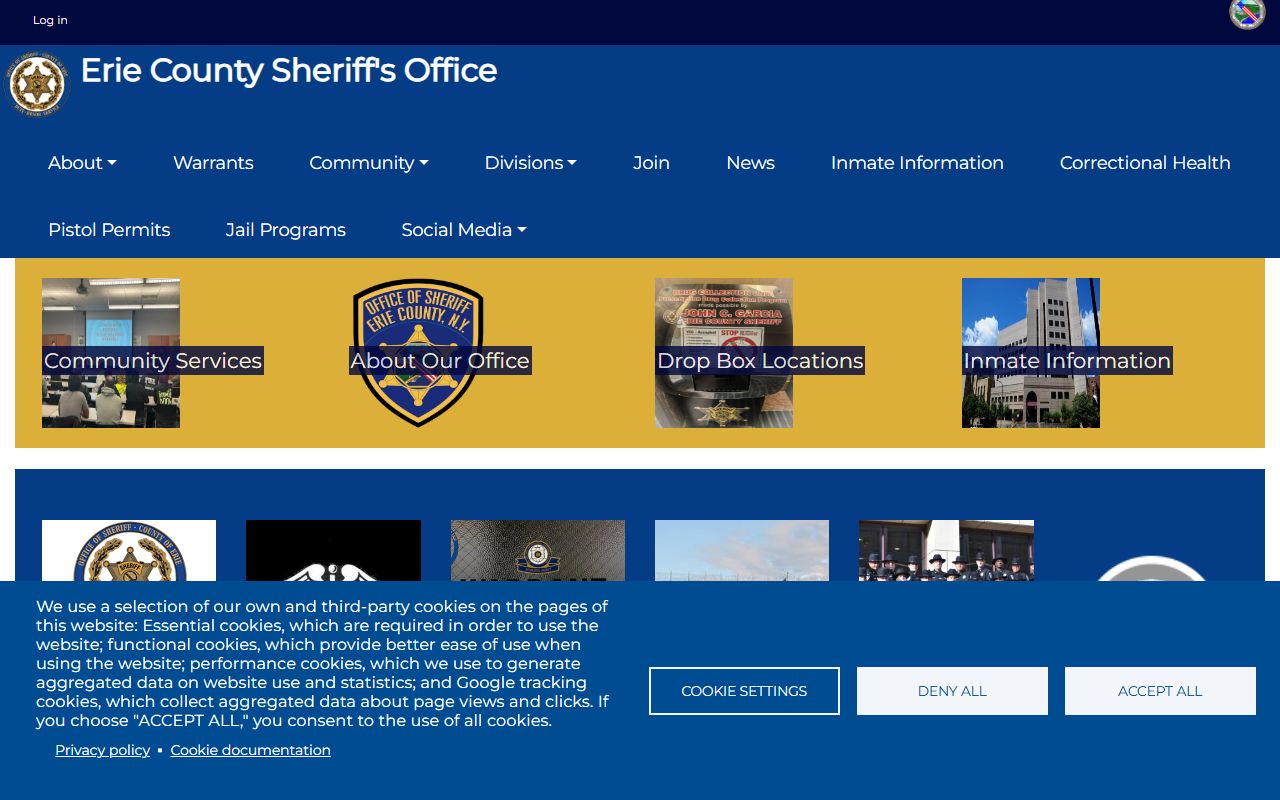The image size is (1280, 800).
Task: Click the Accept All cookies button
Action: click(1160, 691)
